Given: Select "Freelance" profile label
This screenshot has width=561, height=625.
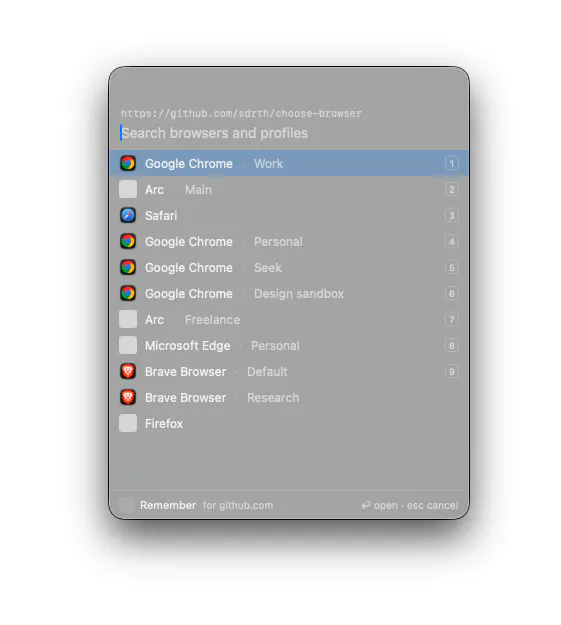Looking at the screenshot, I should (213, 320).
